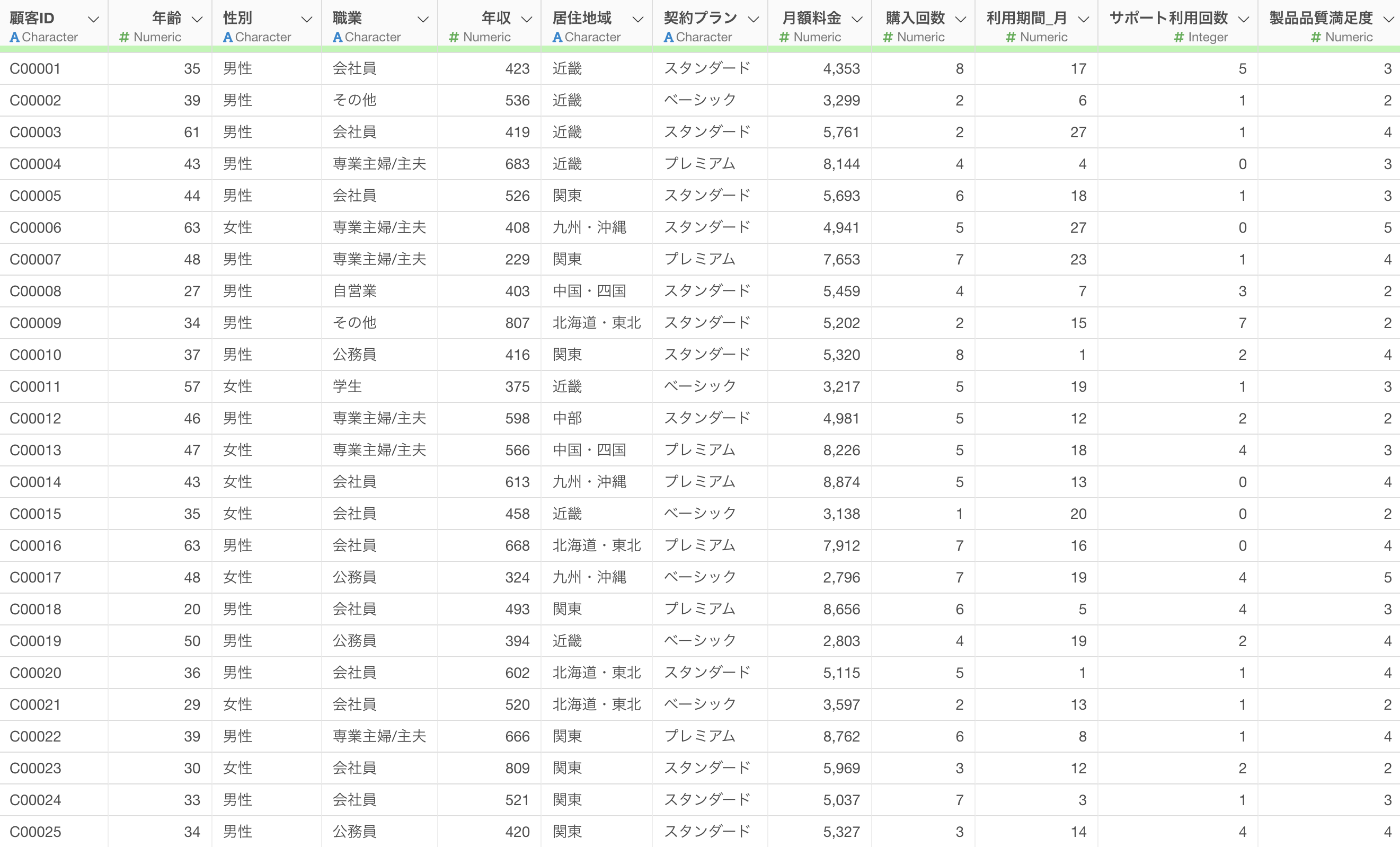
Task: Expand the 月額料金 column menu chevron
Action: [857, 19]
